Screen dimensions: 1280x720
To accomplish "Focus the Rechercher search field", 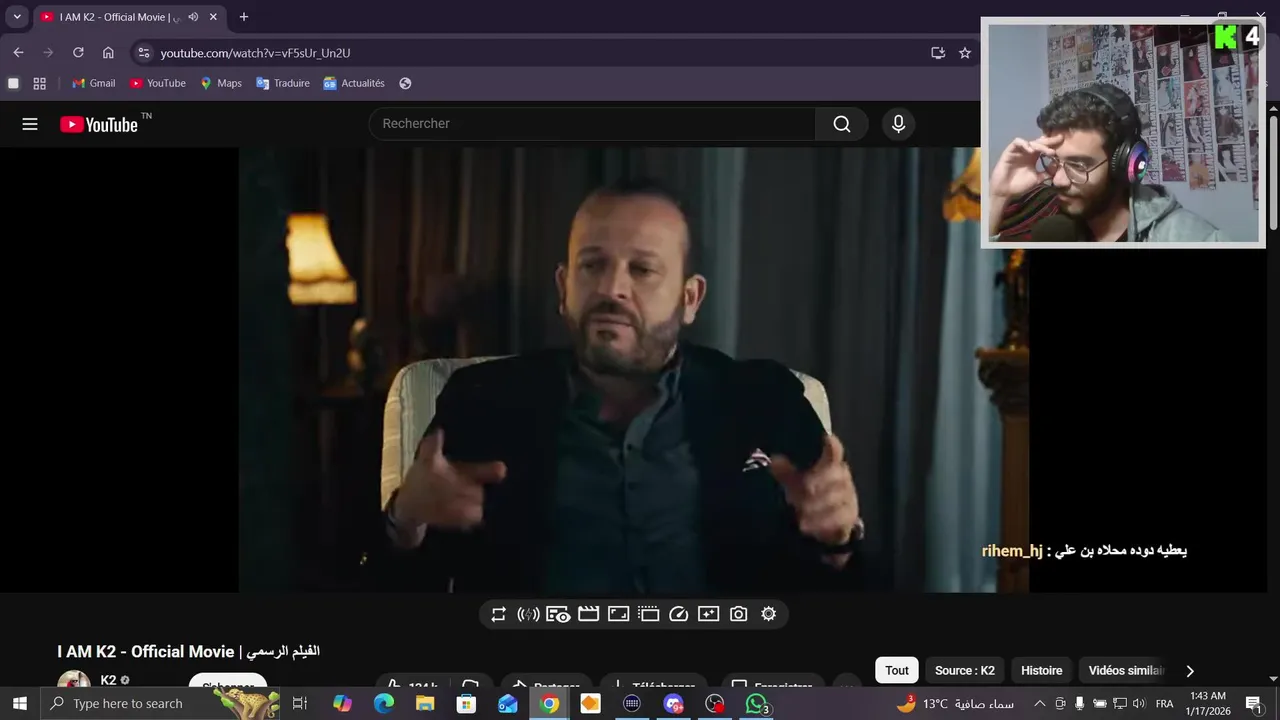I will pyautogui.click(x=592, y=124).
